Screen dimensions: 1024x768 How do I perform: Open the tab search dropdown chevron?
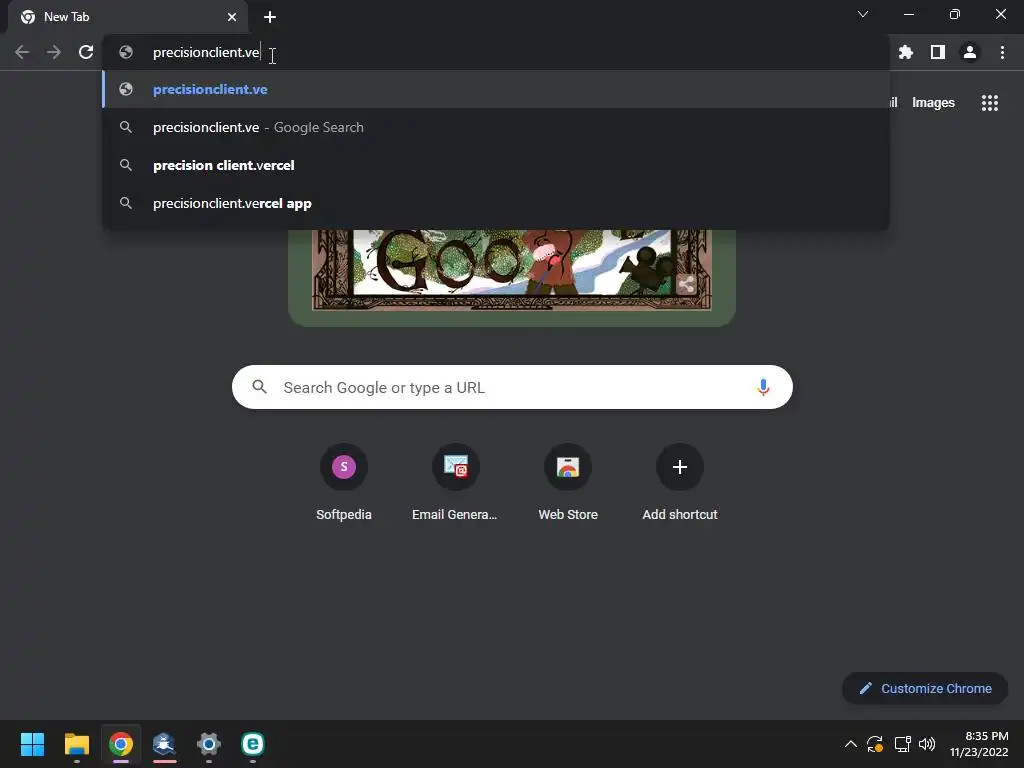tap(863, 14)
